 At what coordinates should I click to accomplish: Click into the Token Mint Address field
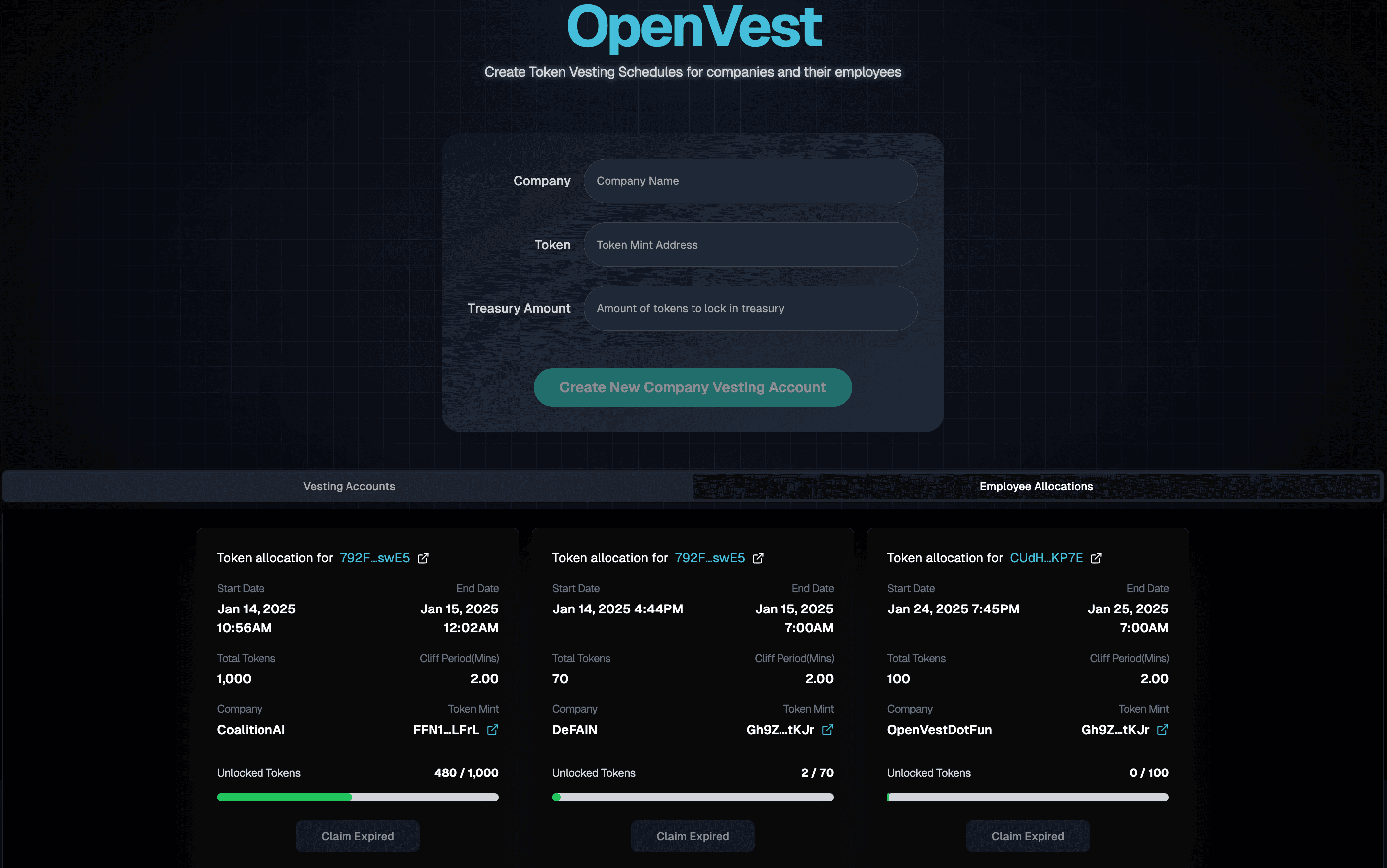click(750, 245)
